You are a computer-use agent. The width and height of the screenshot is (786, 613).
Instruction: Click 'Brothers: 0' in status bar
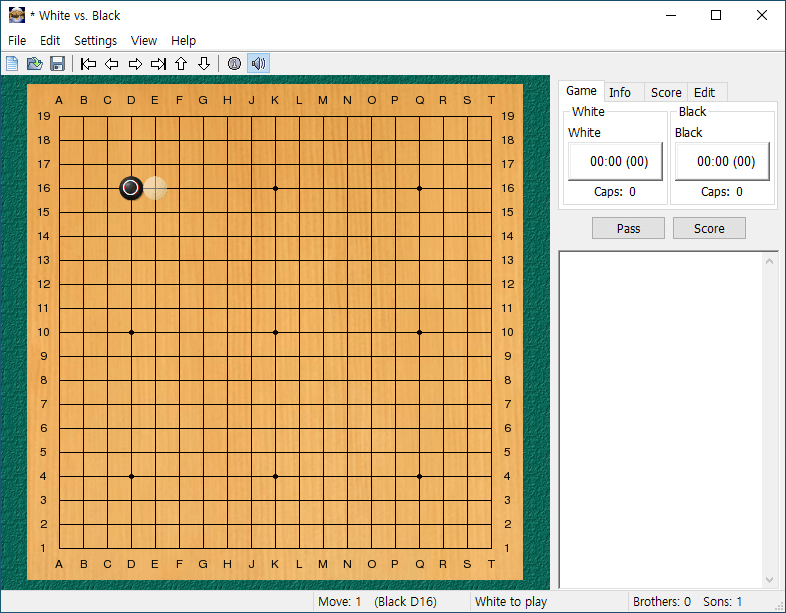661,601
